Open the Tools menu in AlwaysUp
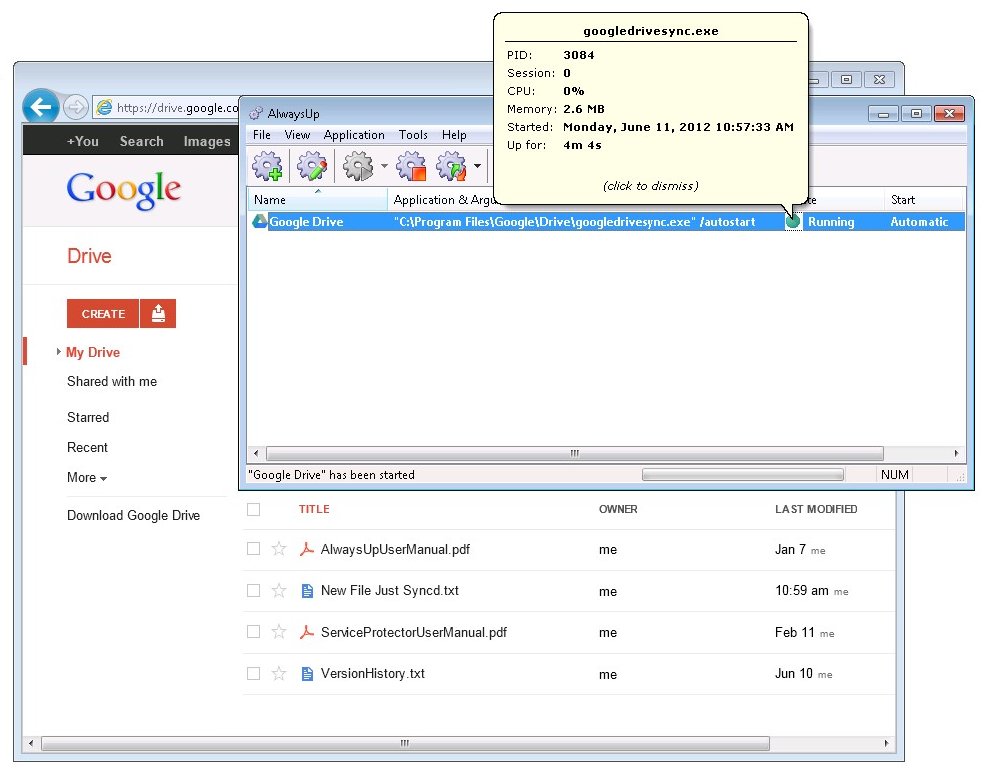986x778 pixels. 413,135
